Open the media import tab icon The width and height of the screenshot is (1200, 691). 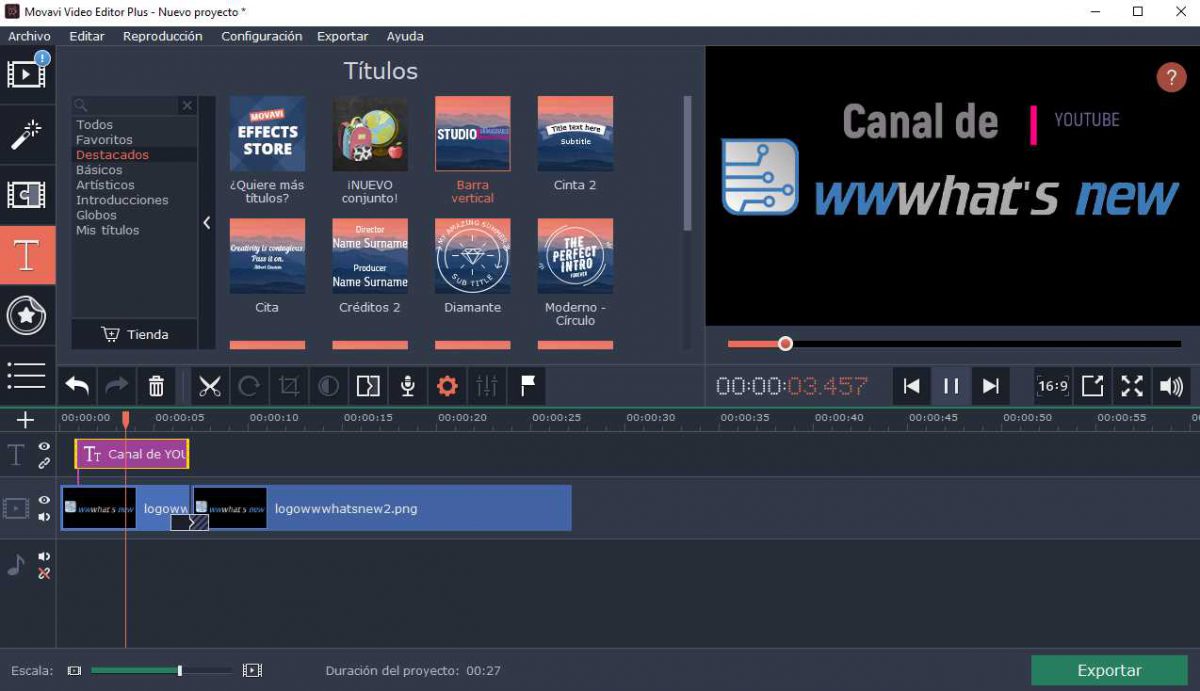pos(27,73)
